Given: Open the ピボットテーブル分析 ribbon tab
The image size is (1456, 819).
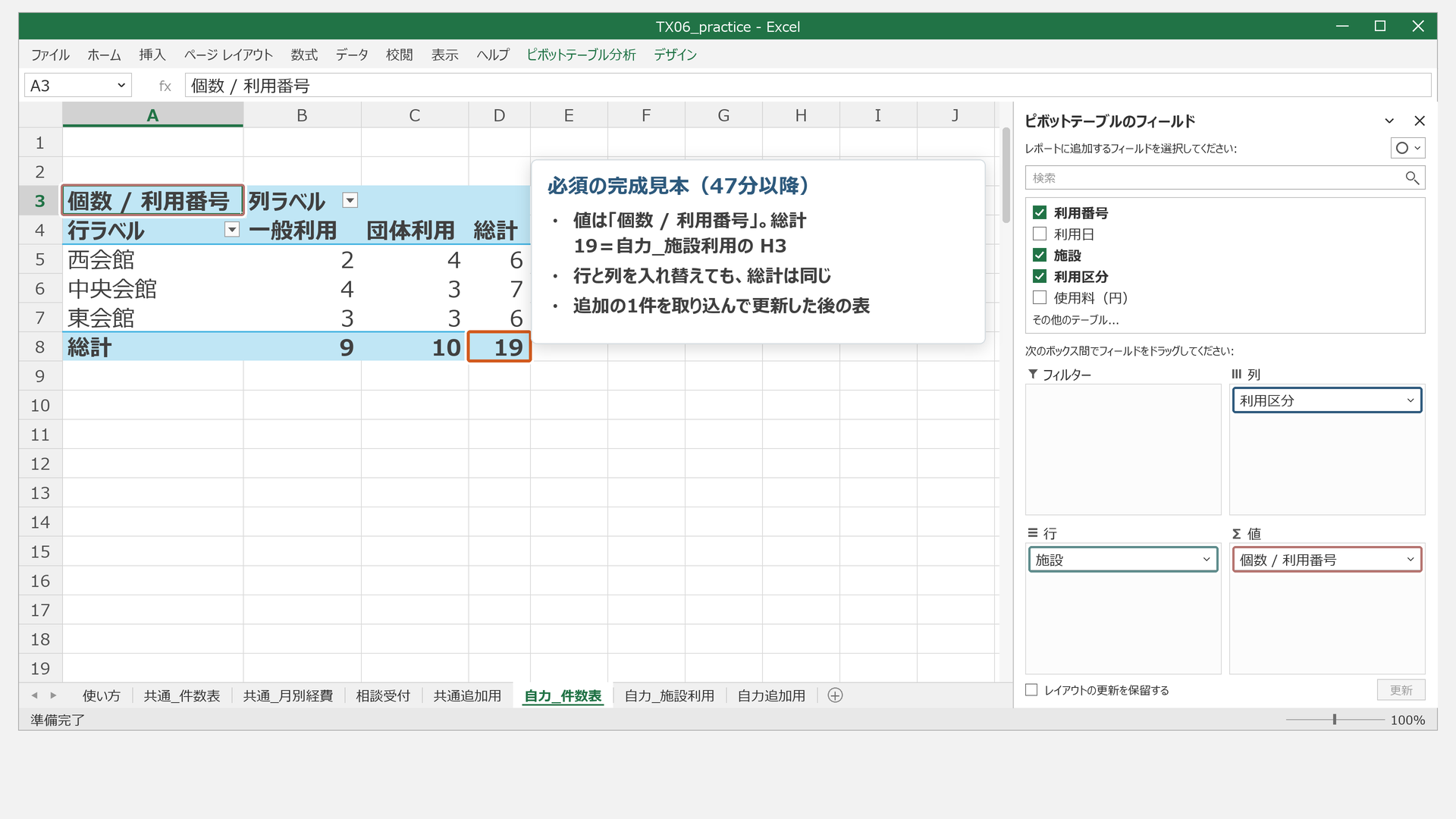Looking at the screenshot, I should click(581, 55).
